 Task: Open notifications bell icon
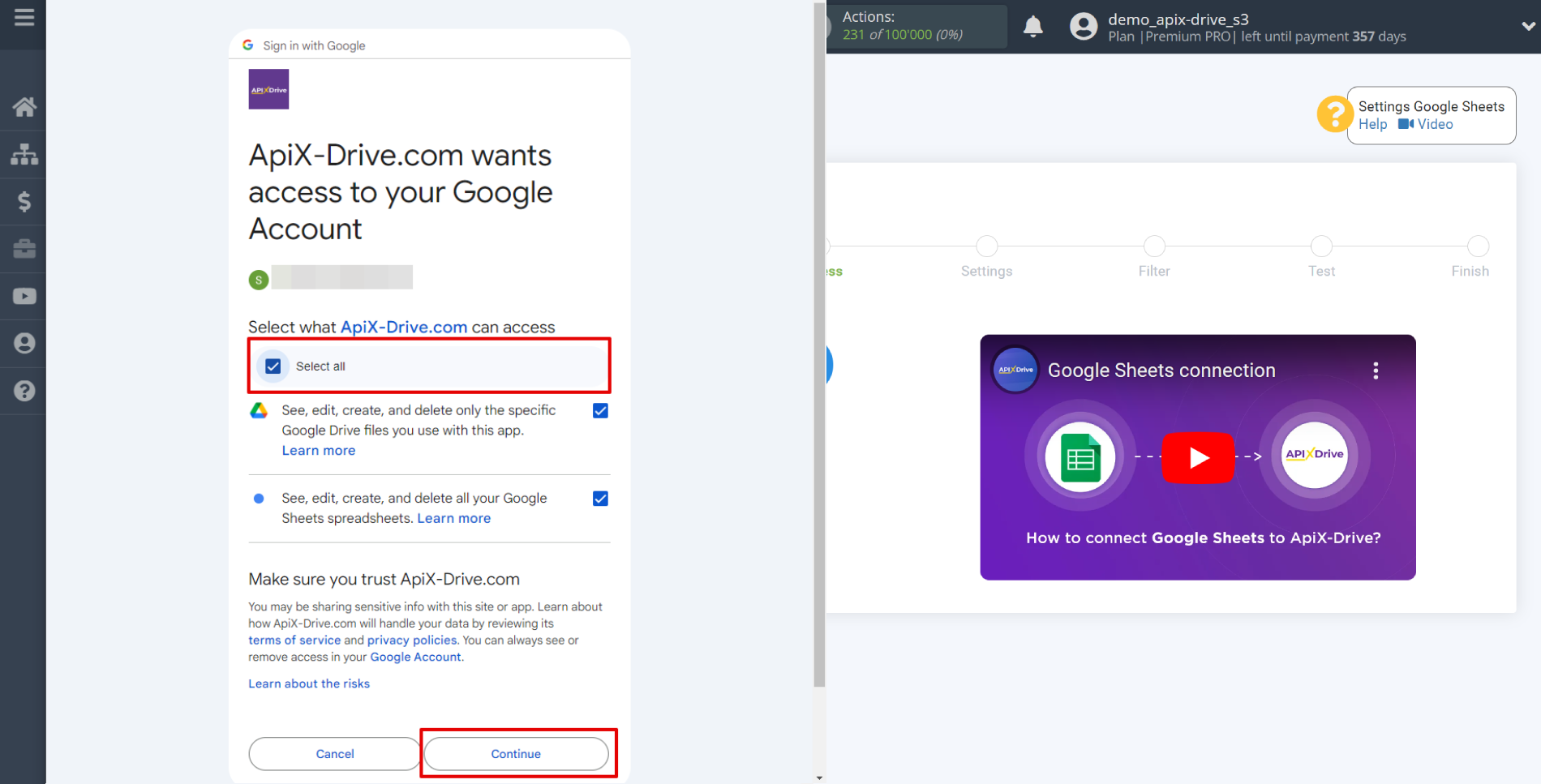pos(1032,27)
